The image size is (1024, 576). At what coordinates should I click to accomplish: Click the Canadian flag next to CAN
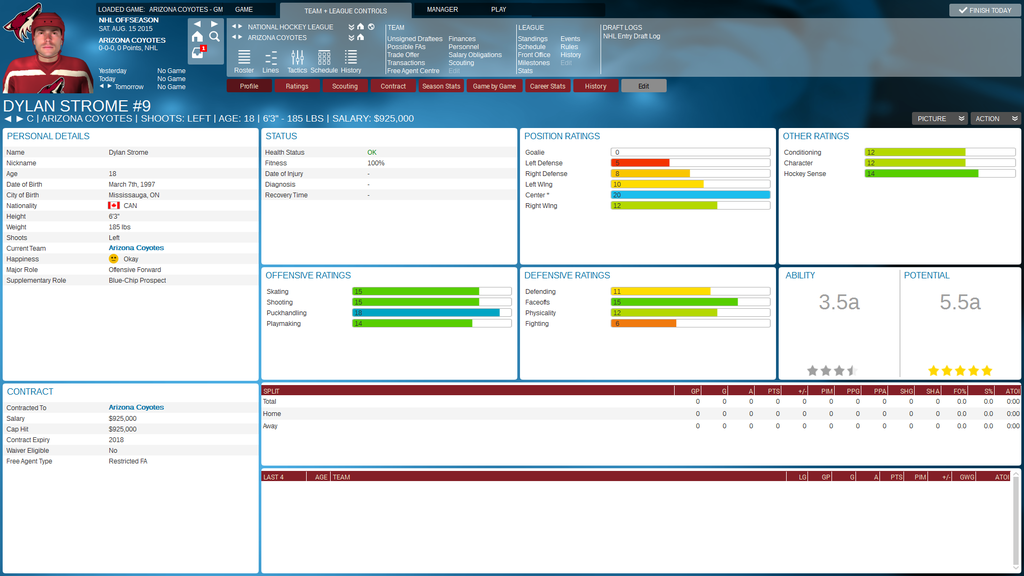tap(114, 206)
